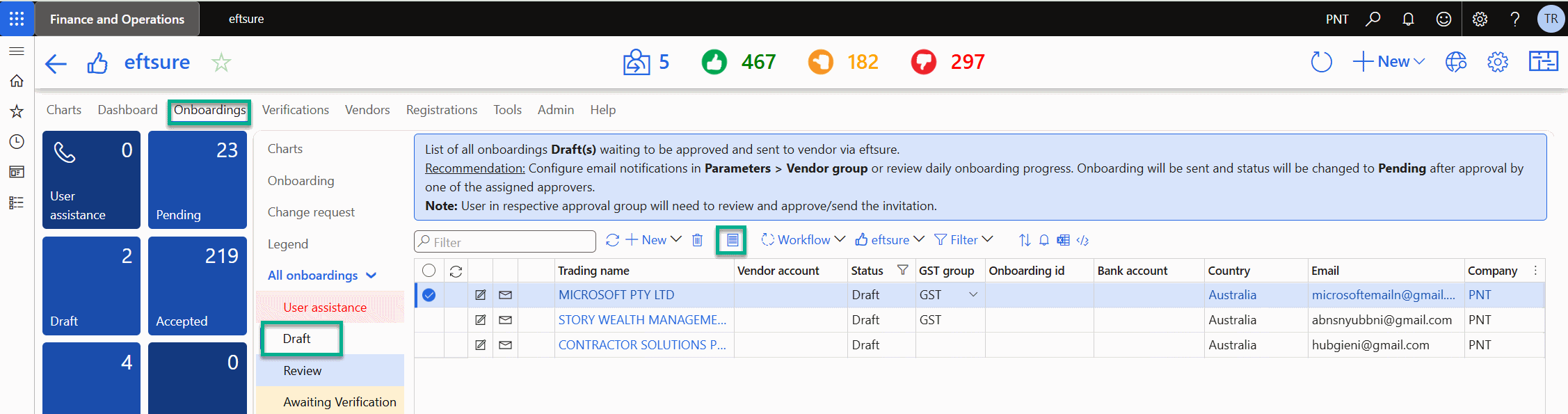Click the sort arrows icon in grid toolbar
Screen dimensions: 1568x414
point(1025,240)
